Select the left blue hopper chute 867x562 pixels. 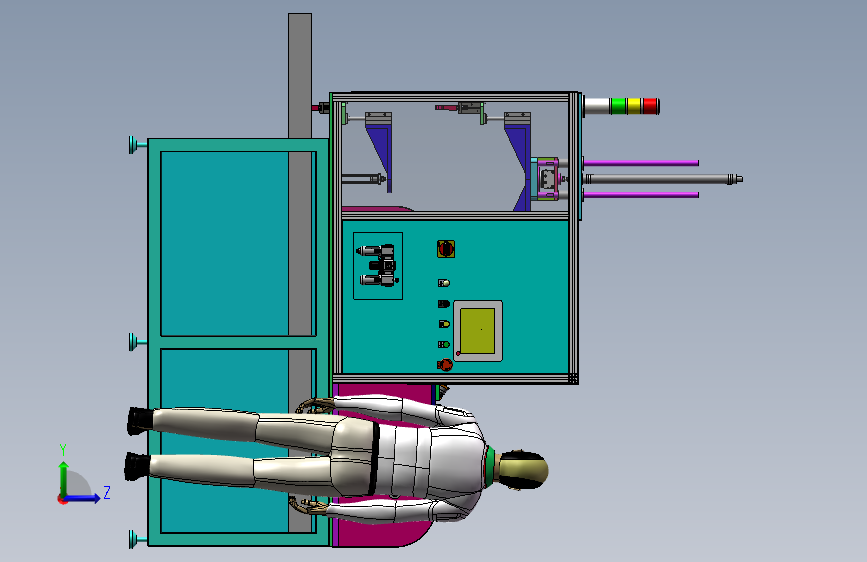382,155
